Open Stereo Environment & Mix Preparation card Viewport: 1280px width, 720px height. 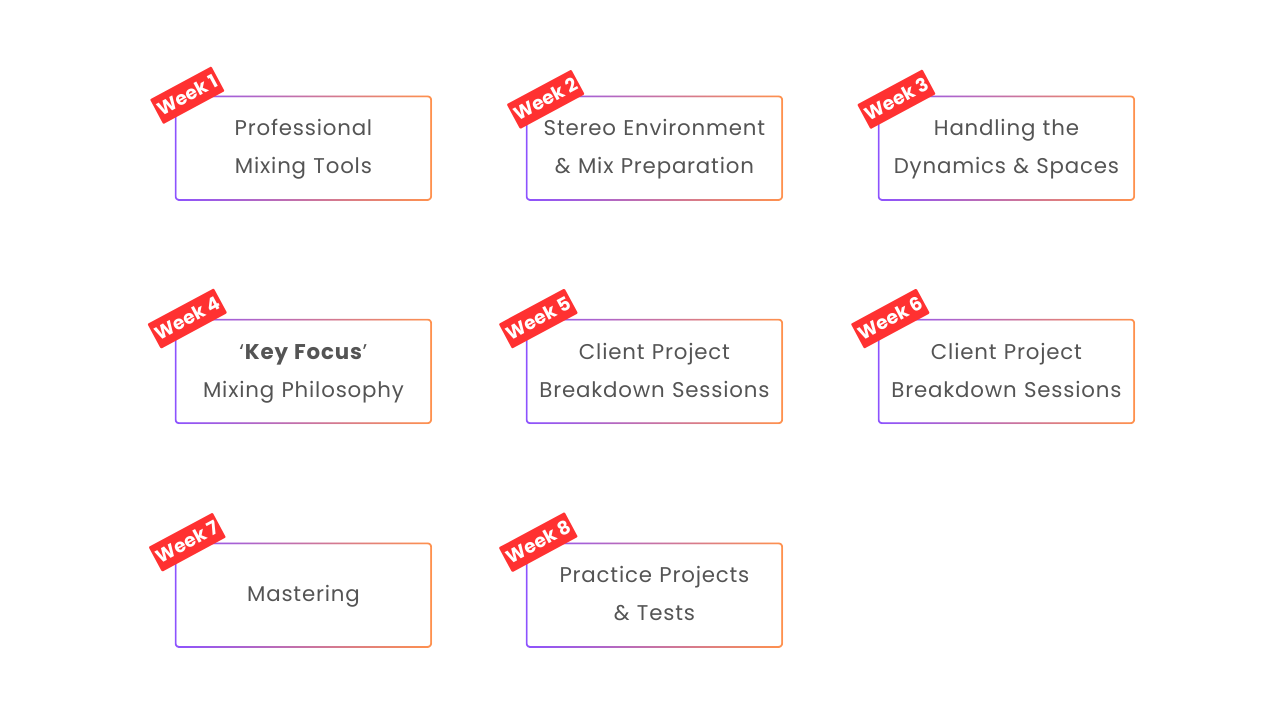[655, 148]
